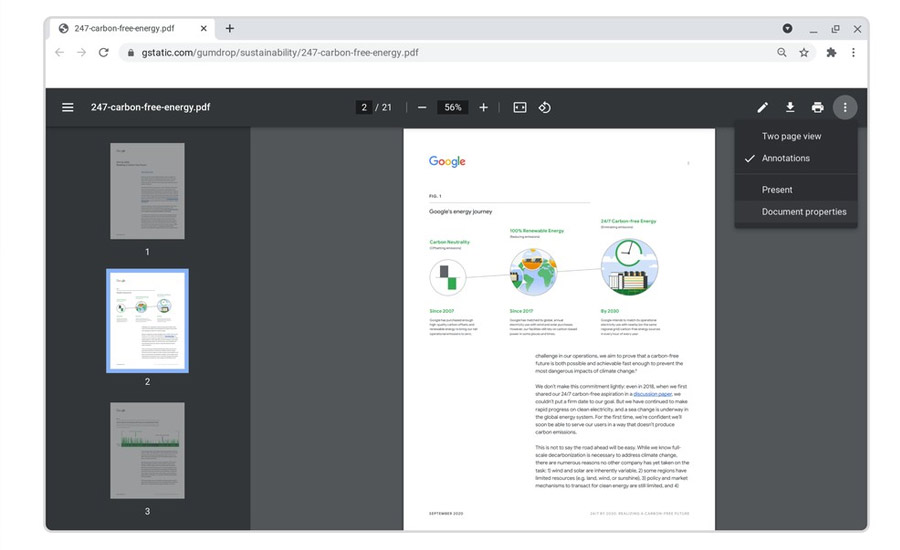Screen dimensions: 900x550
Task: Click the tab search dropdown icon
Action: coord(788,28)
